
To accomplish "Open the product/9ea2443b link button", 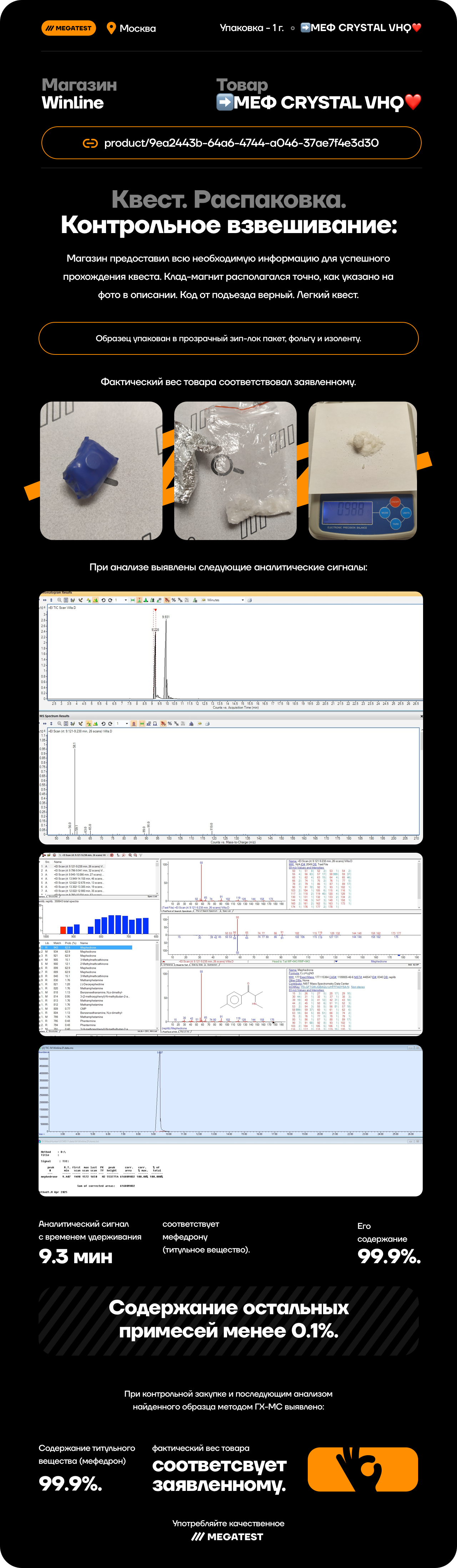I will click(231, 143).
